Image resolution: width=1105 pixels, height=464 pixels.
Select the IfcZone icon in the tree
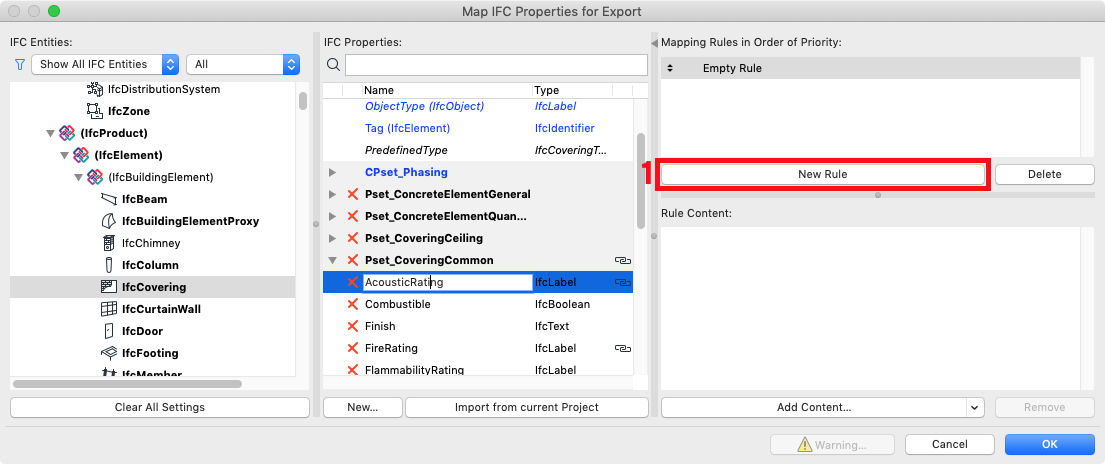pyautogui.click(x=94, y=111)
